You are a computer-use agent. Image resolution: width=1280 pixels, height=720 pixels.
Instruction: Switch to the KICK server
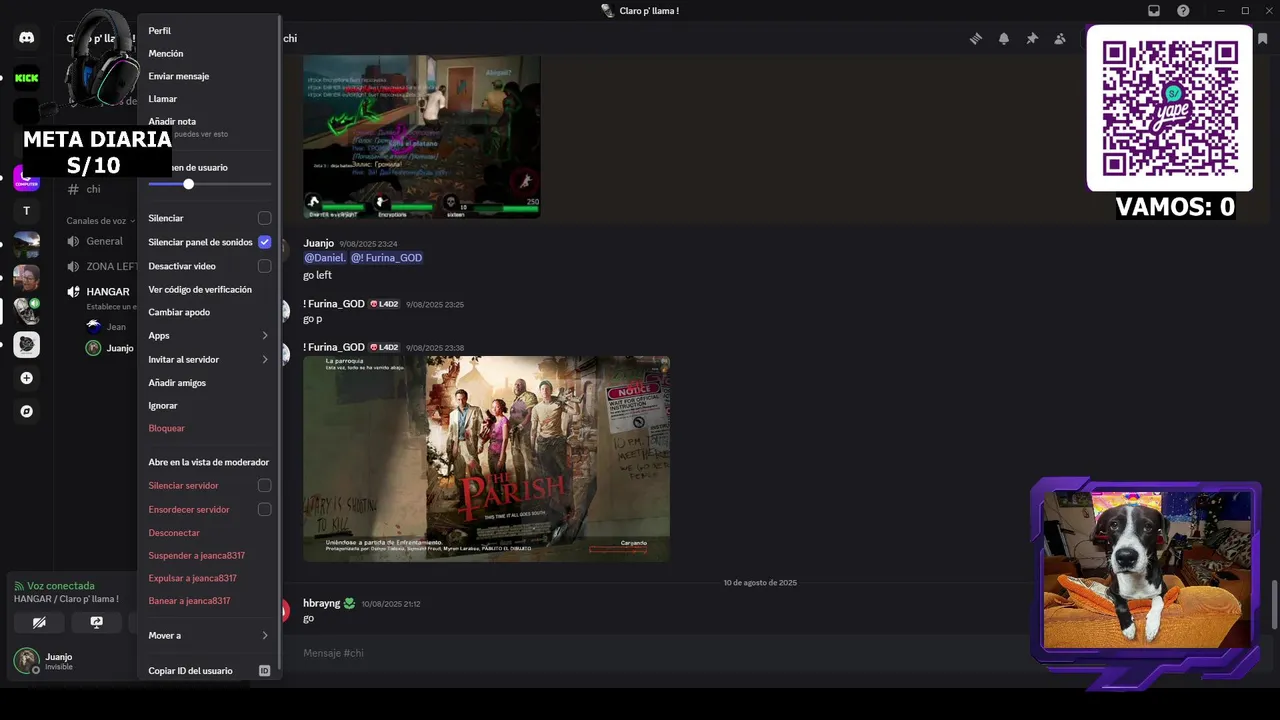coord(27,77)
